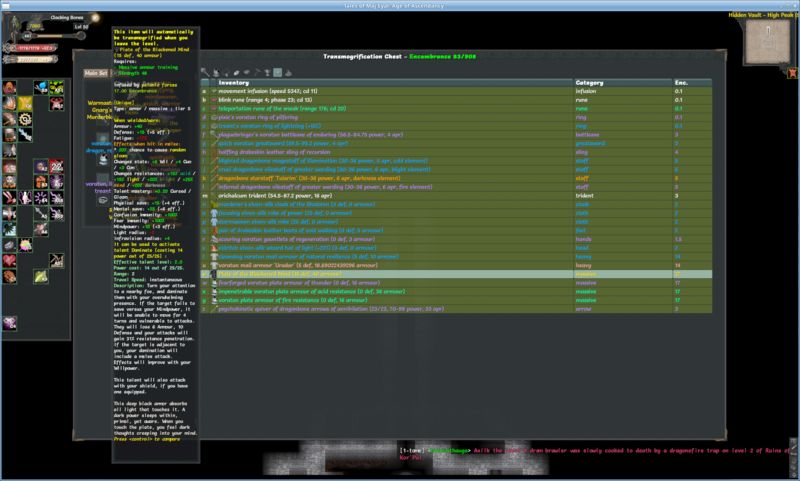
Task: Activate the pickaxe dig talent icon
Action: click(x=57, y=261)
